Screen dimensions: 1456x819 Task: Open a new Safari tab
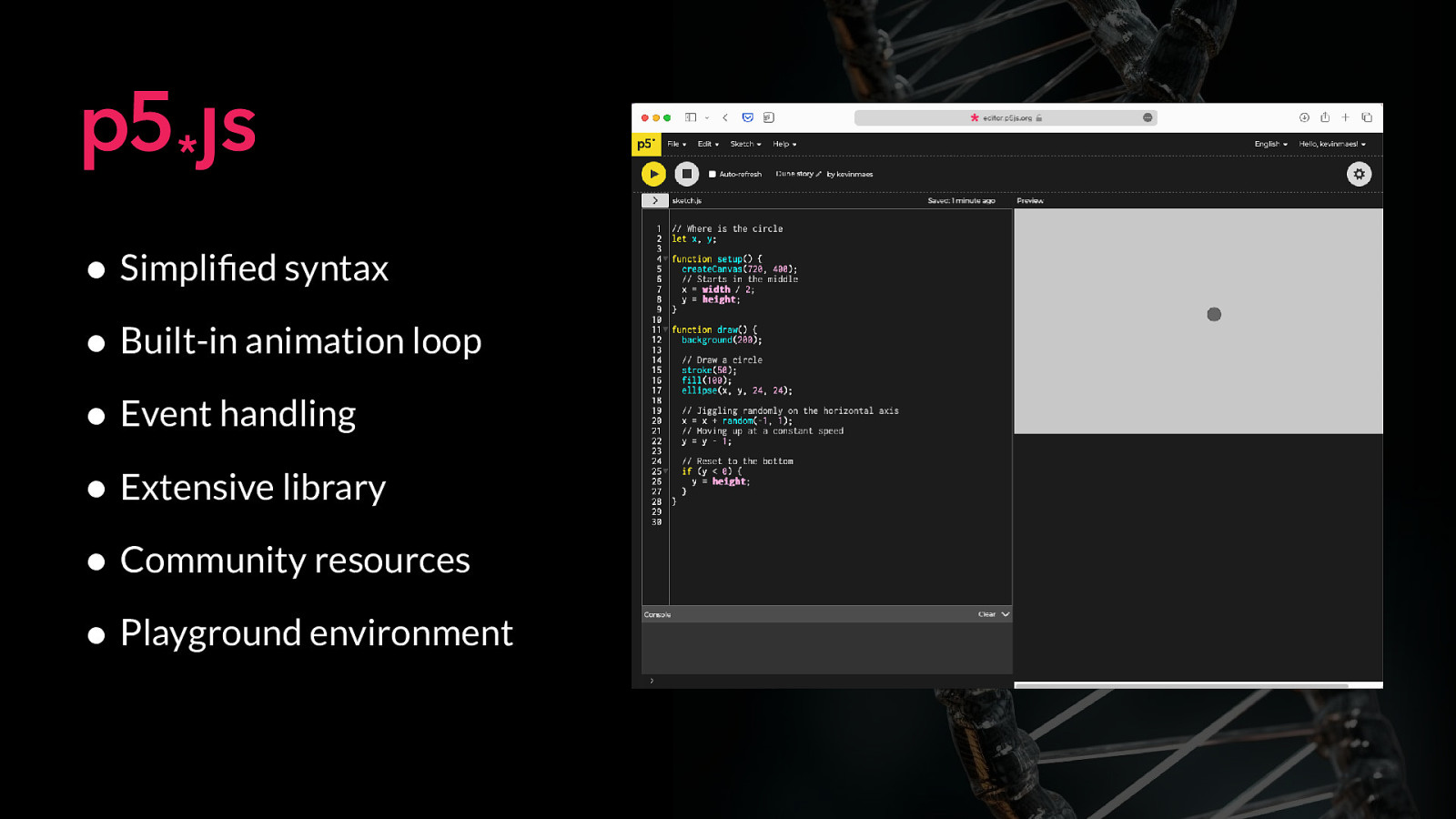coord(1345,117)
